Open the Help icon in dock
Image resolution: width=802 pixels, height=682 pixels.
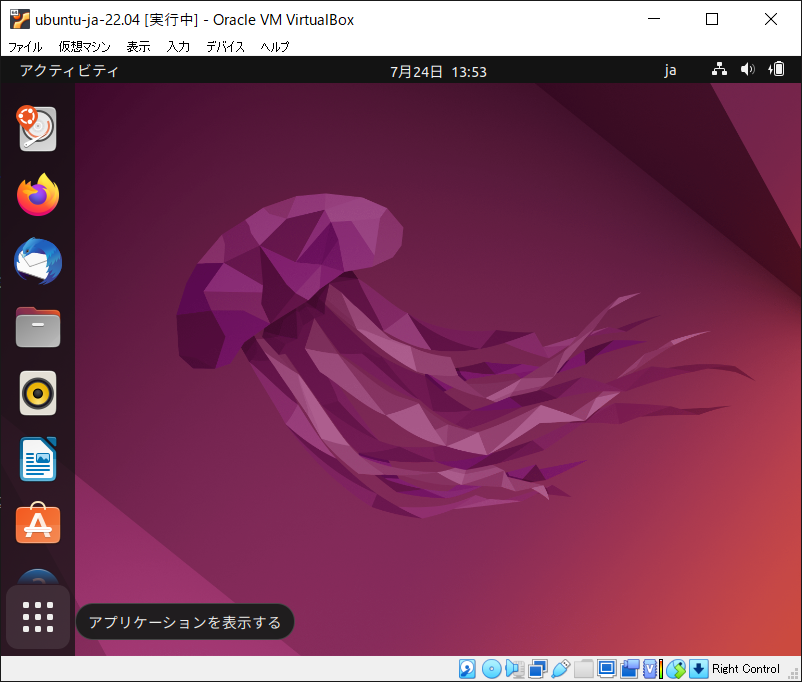(x=38, y=577)
